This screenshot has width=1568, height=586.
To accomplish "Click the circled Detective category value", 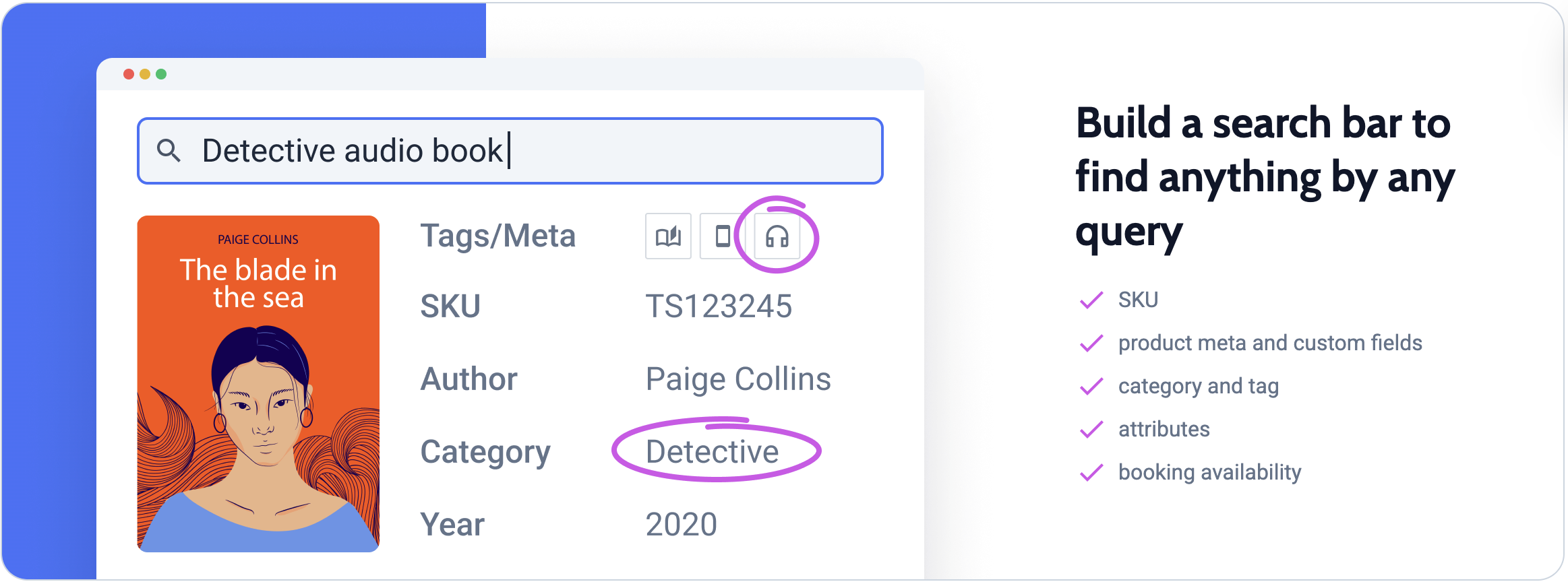I will pyautogui.click(x=712, y=451).
